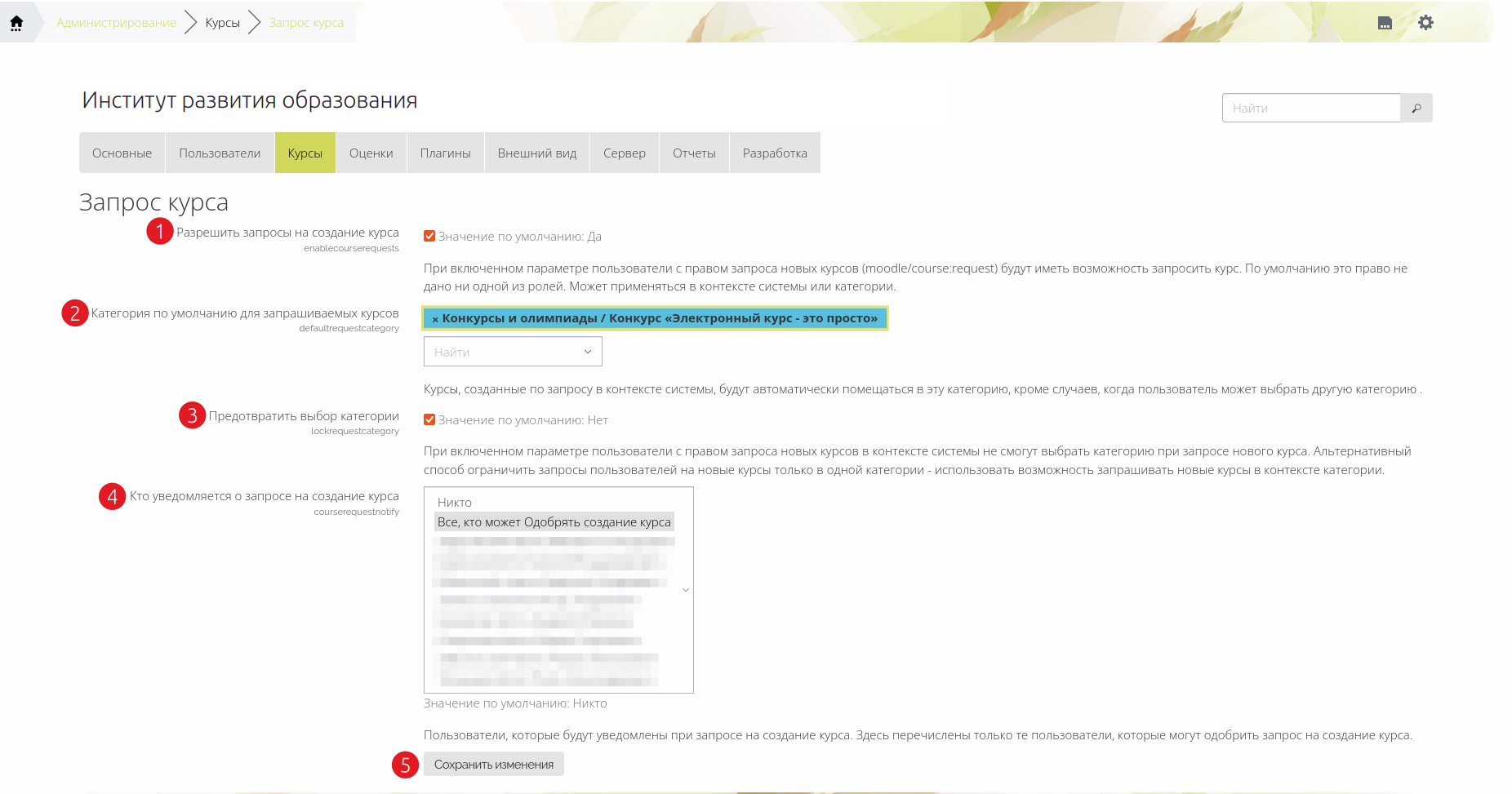1512x794 pixels.
Task: Toggle 'Предотвратить выбор категории' checkbox
Action: 429,420
